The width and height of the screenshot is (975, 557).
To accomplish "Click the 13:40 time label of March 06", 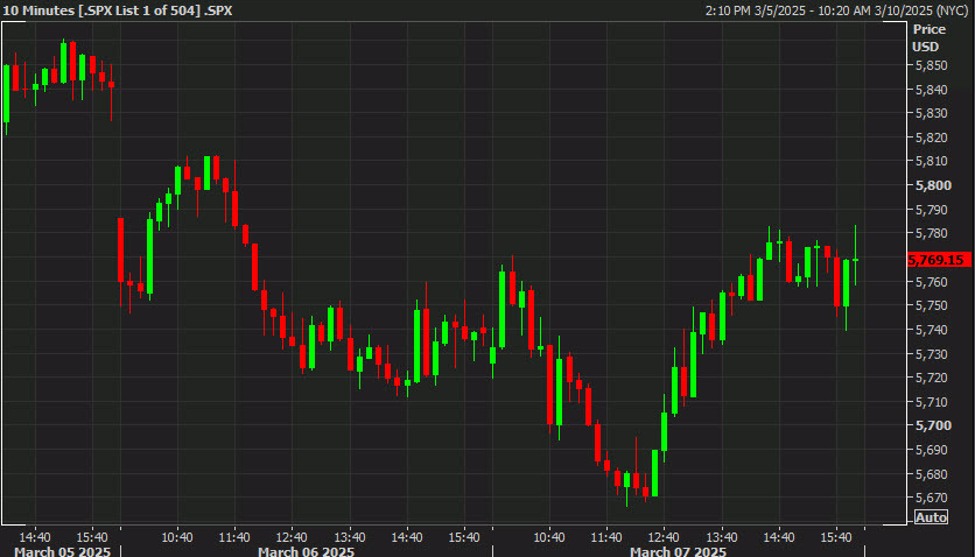I will 349,536.
